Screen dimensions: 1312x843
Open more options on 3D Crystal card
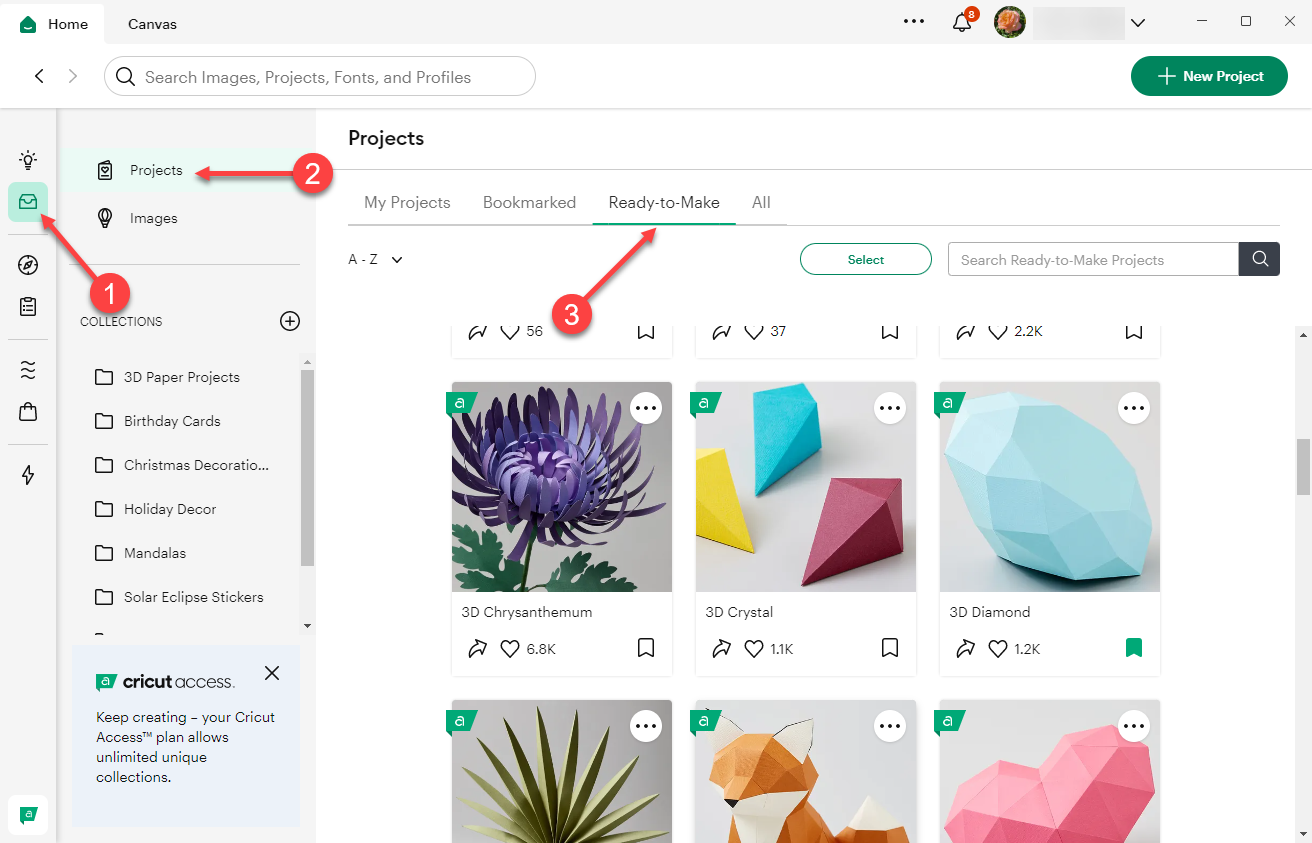[890, 408]
